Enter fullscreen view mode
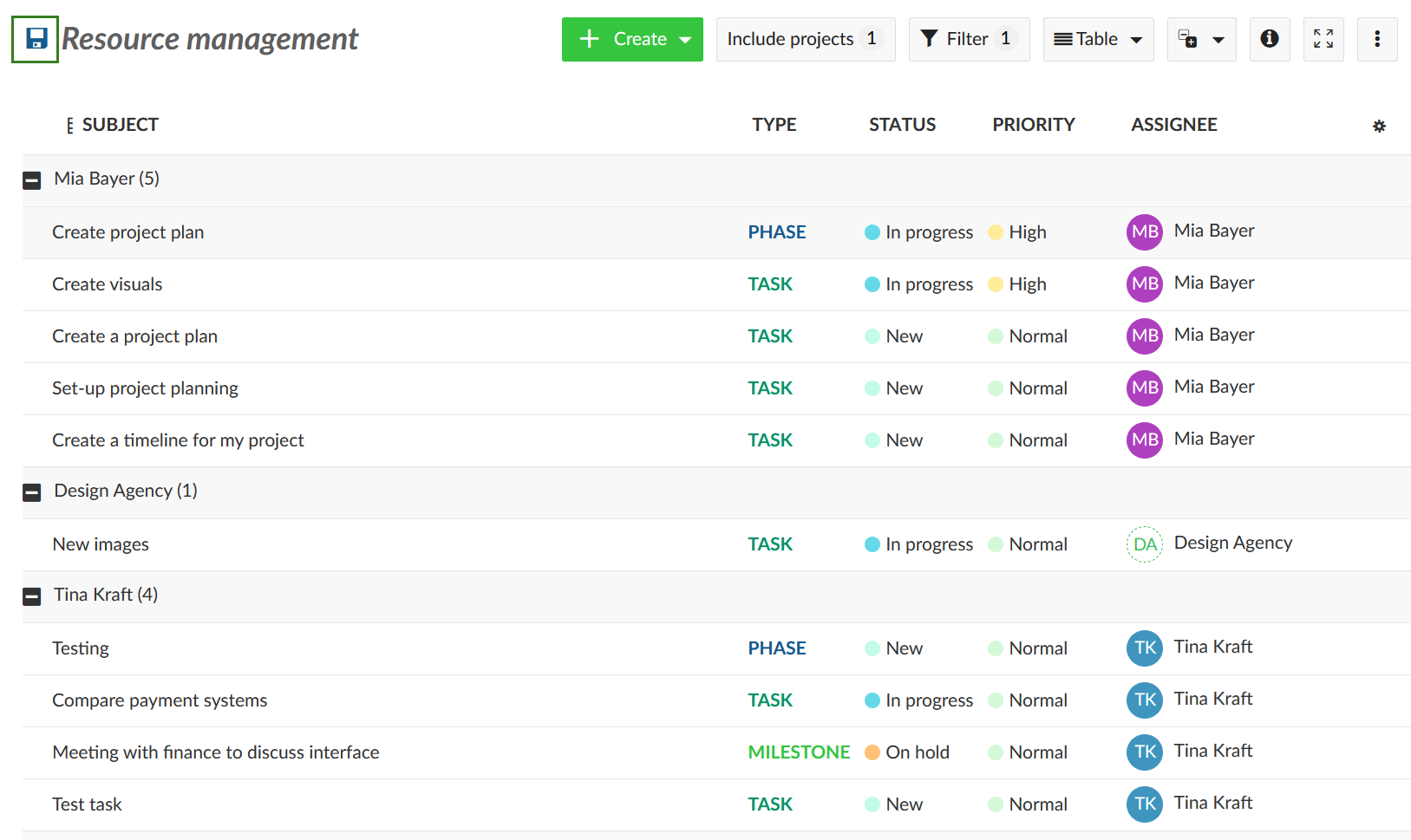Screen dimensions: 1411x840 point(1323,38)
